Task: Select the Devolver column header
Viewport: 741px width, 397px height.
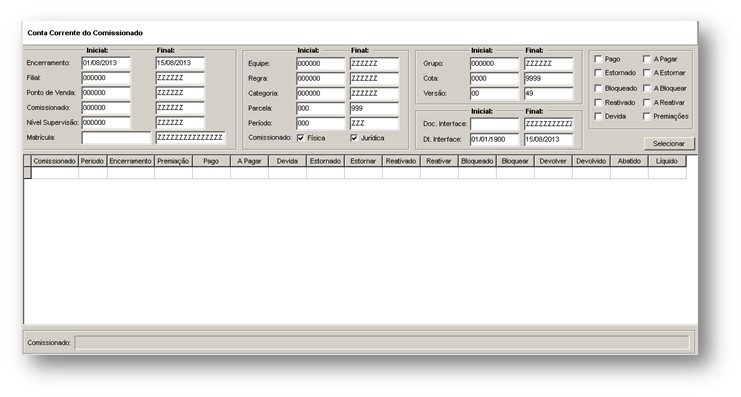Action: coord(553,161)
